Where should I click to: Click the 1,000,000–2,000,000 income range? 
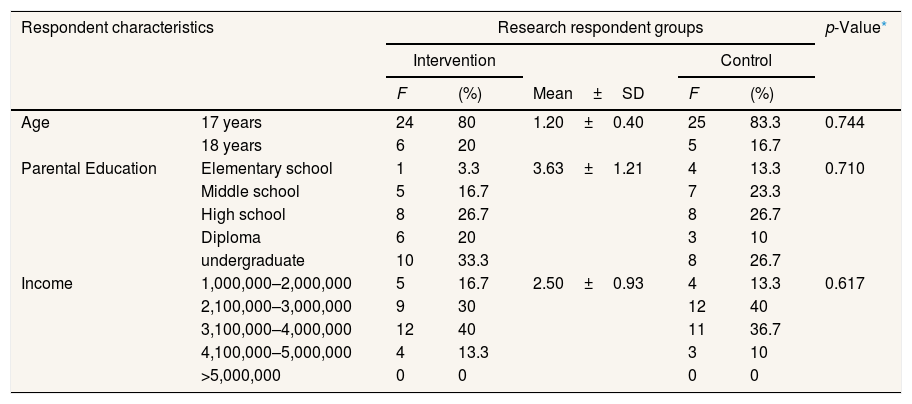coord(276,283)
